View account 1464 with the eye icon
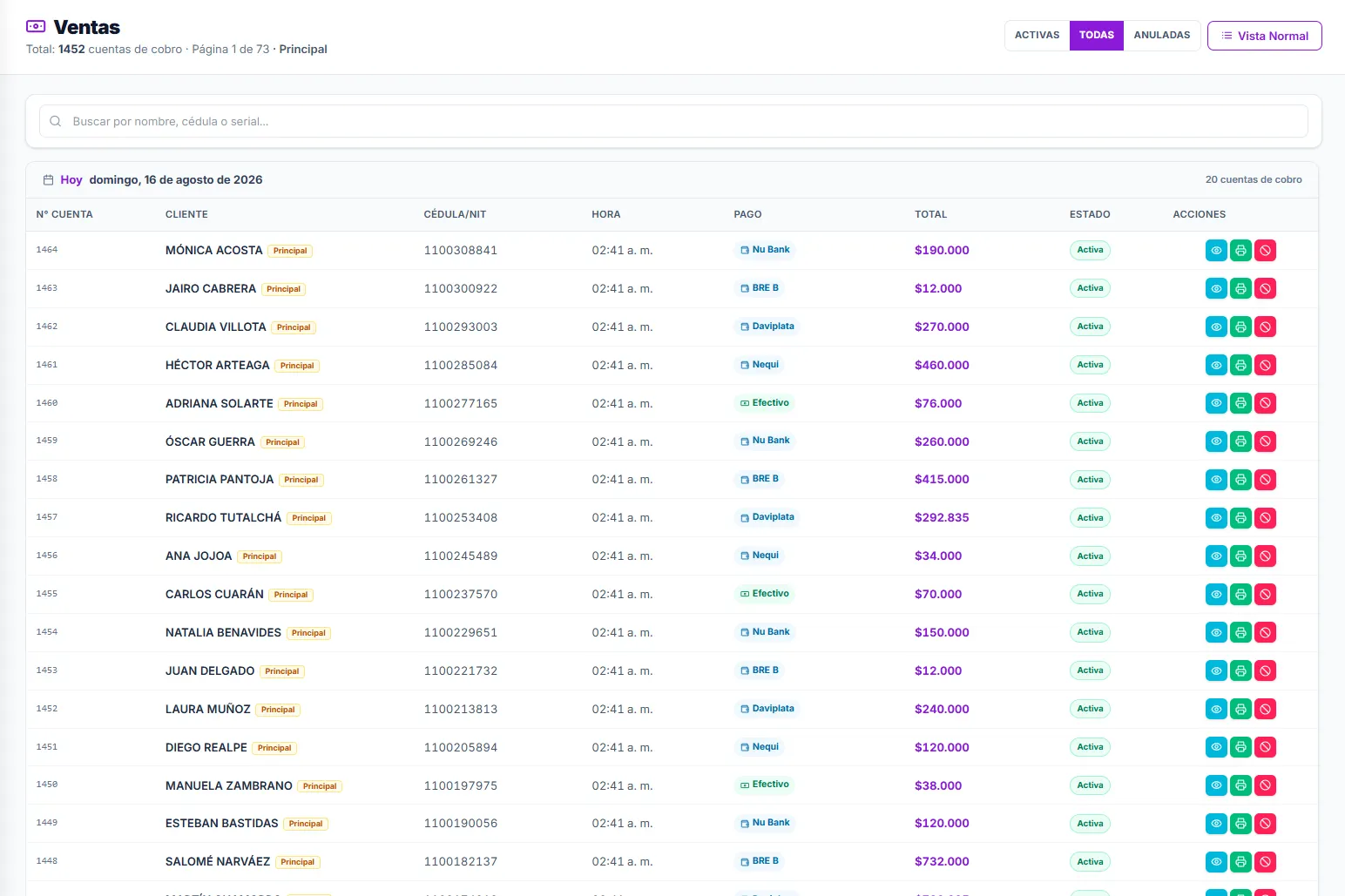The image size is (1345, 896). click(1216, 251)
